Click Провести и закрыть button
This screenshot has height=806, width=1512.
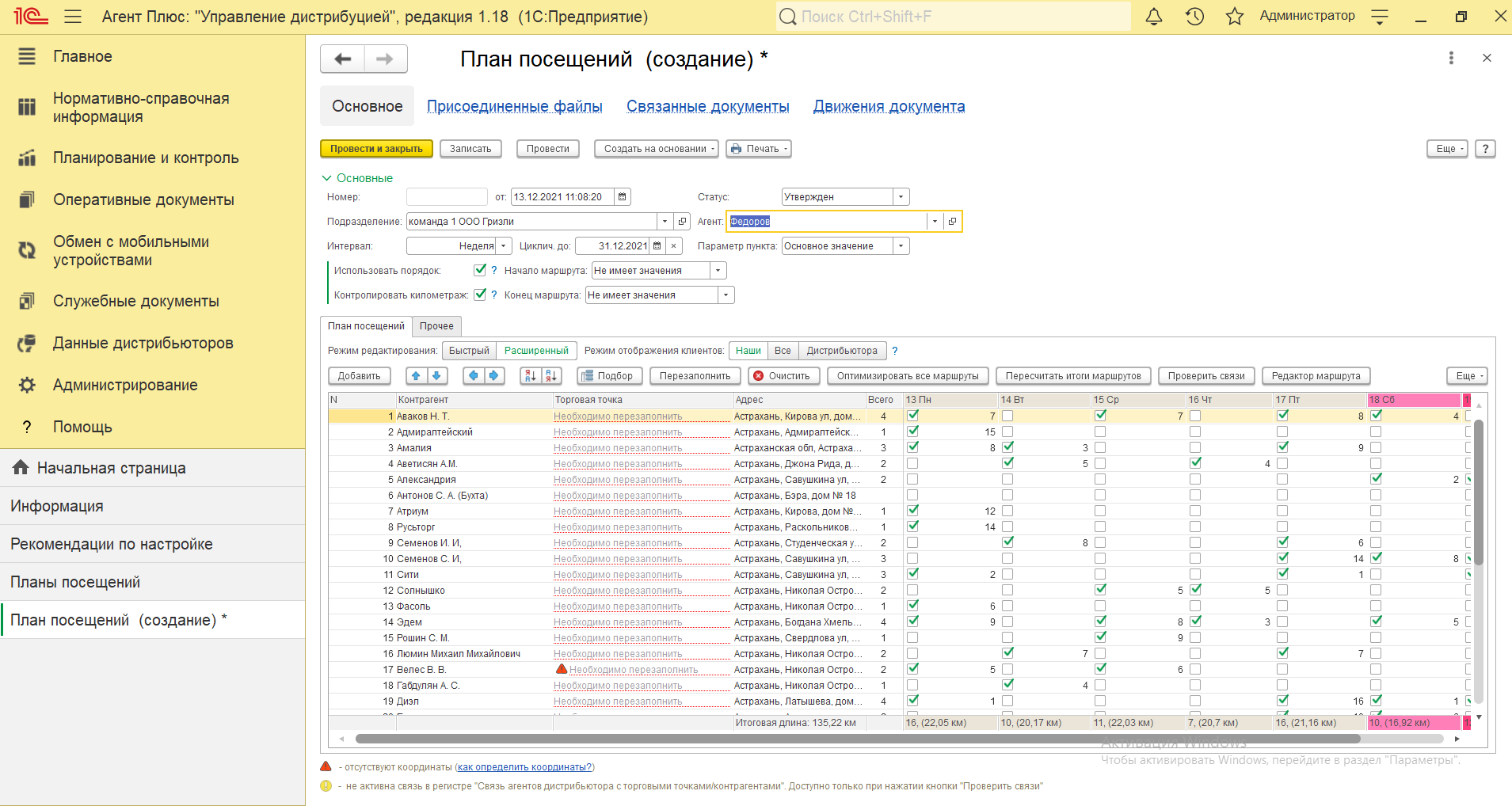pos(376,149)
